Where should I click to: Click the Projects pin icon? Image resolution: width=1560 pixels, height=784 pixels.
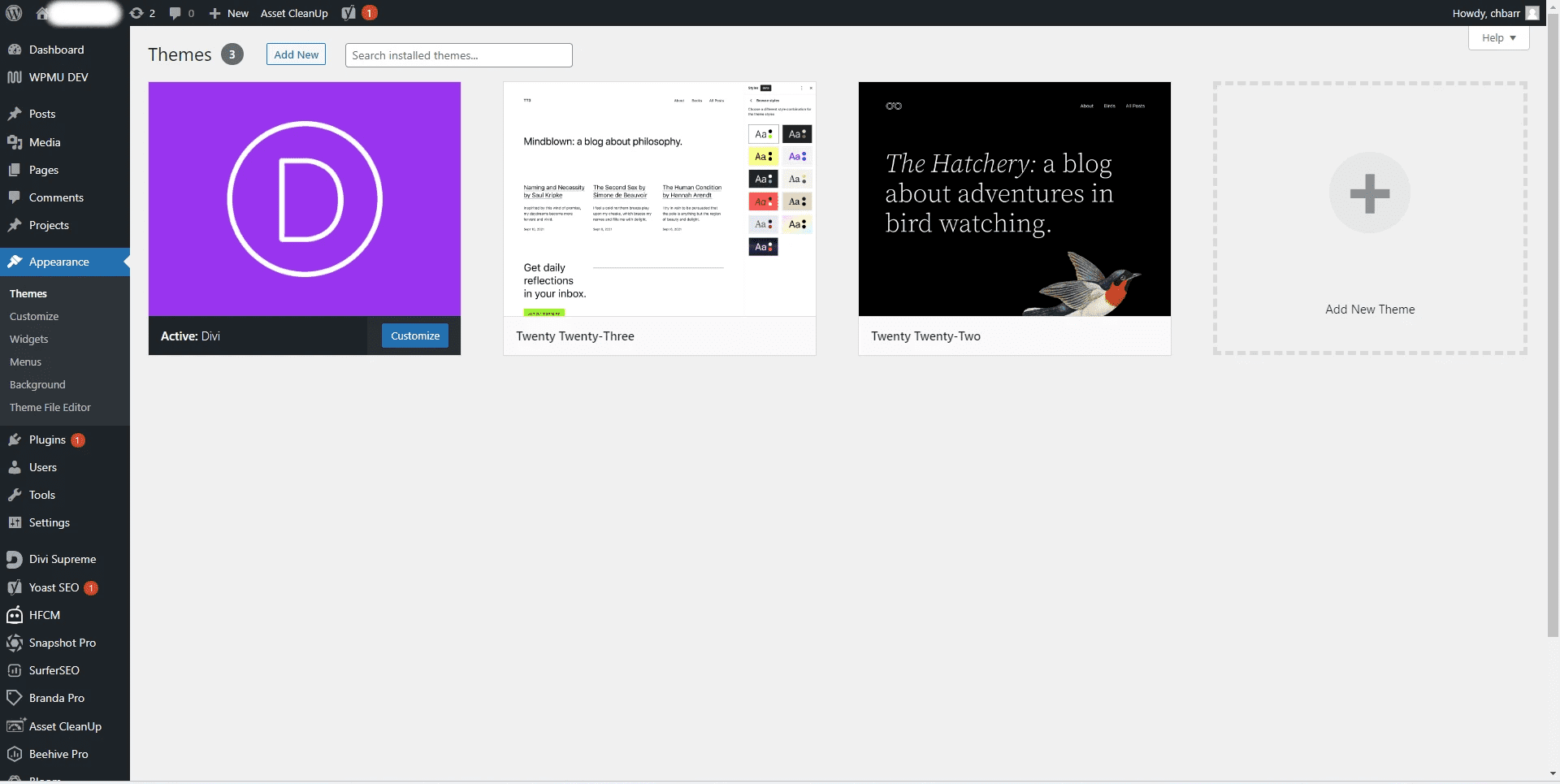pyautogui.click(x=14, y=225)
